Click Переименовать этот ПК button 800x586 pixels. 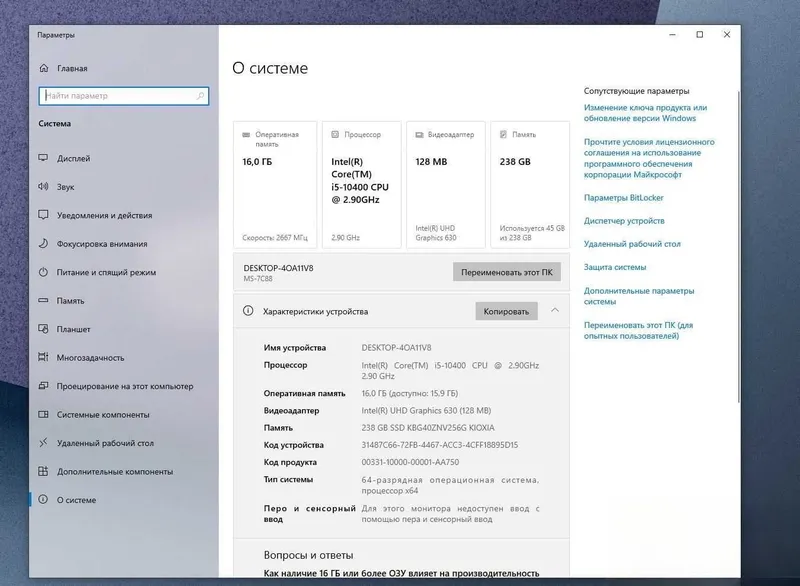click(507, 272)
